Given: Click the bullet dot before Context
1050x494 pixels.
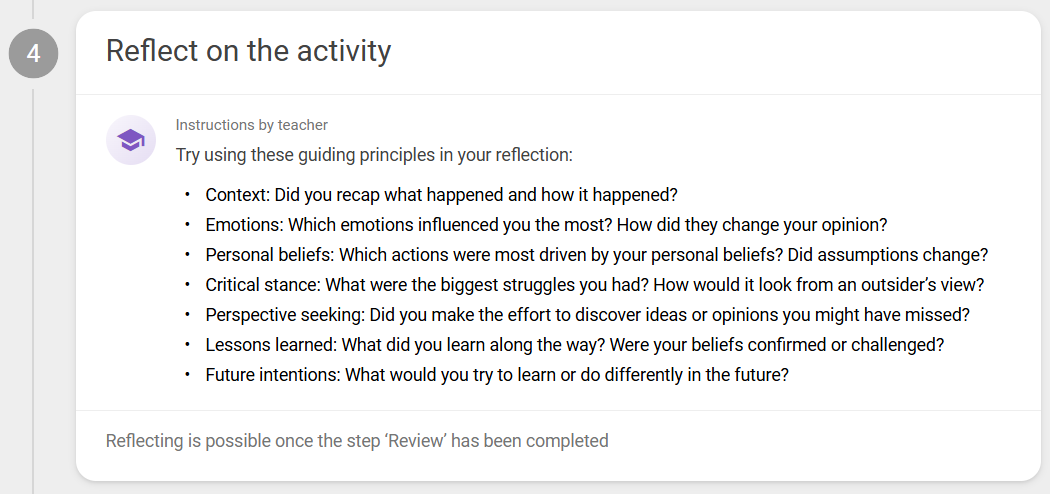Looking at the screenshot, I should coord(188,195).
